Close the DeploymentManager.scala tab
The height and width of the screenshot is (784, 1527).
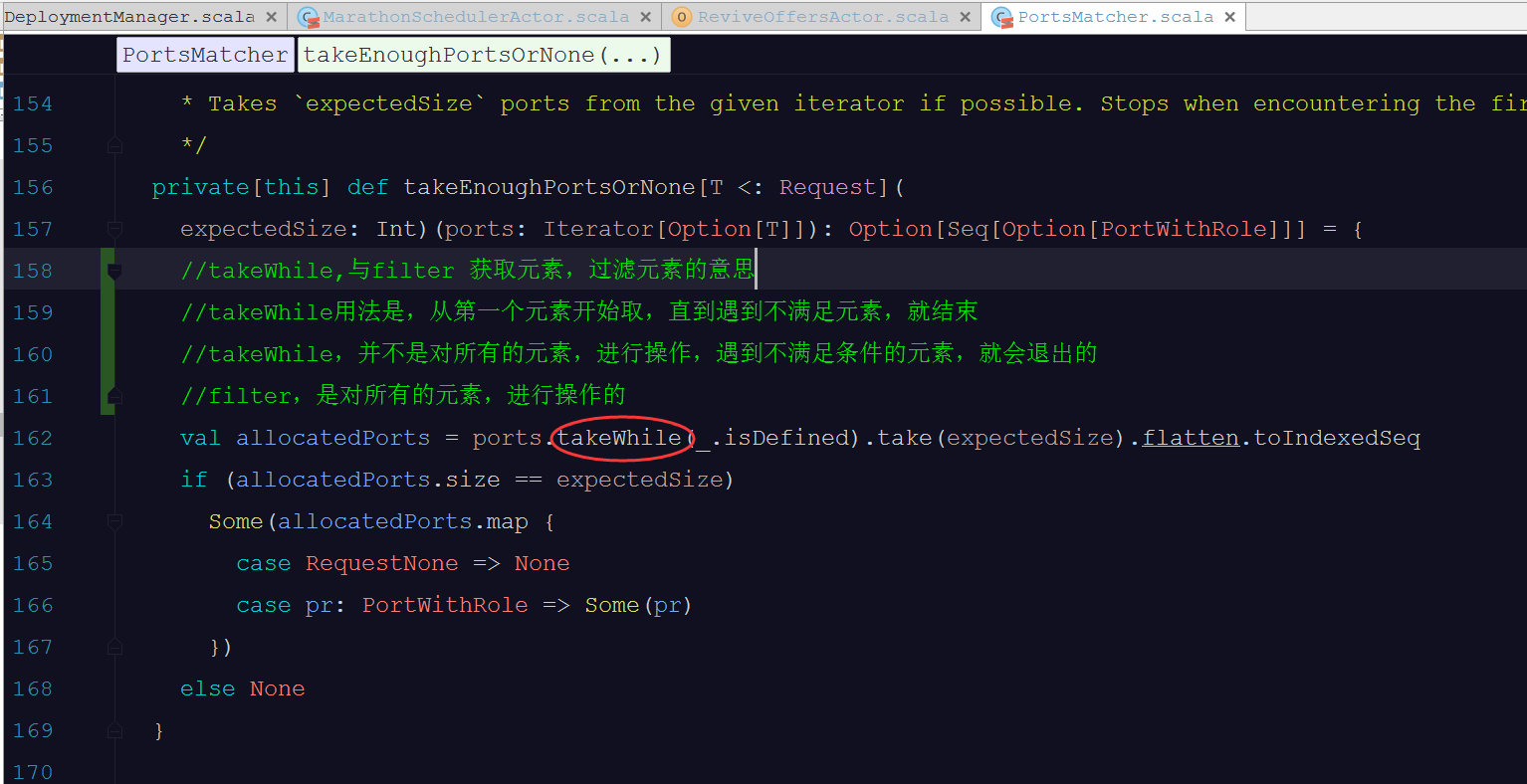(271, 17)
